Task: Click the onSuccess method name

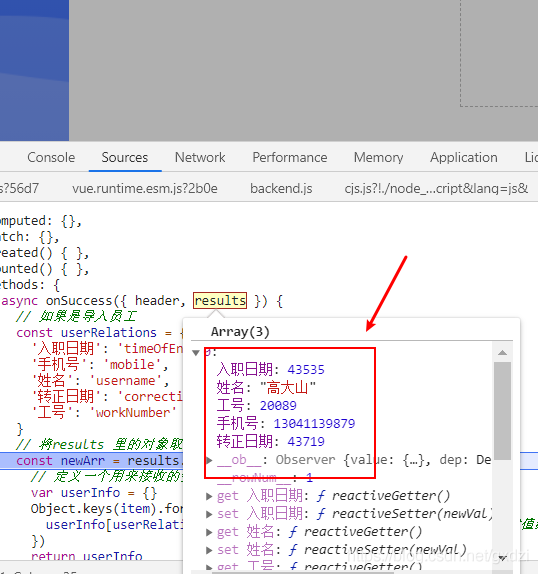Action: tap(79, 301)
